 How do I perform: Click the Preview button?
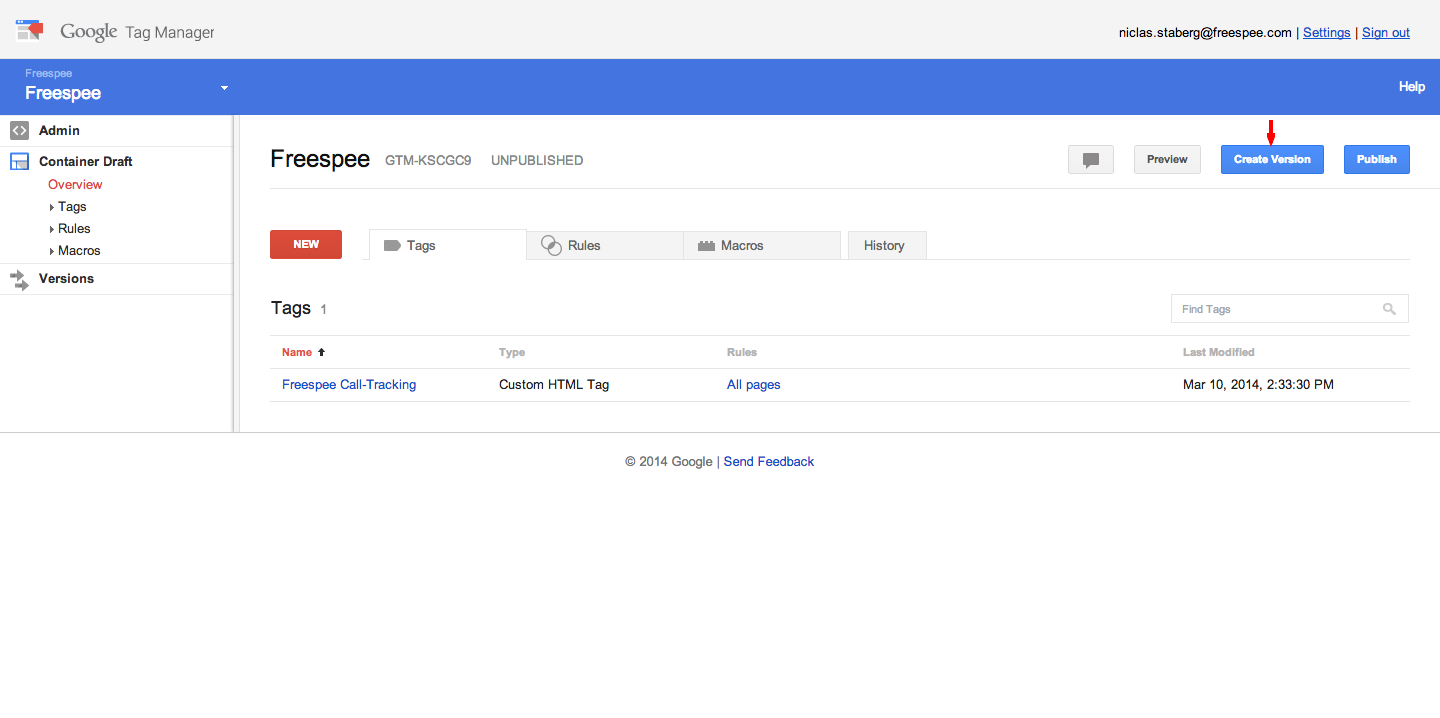click(x=1167, y=160)
